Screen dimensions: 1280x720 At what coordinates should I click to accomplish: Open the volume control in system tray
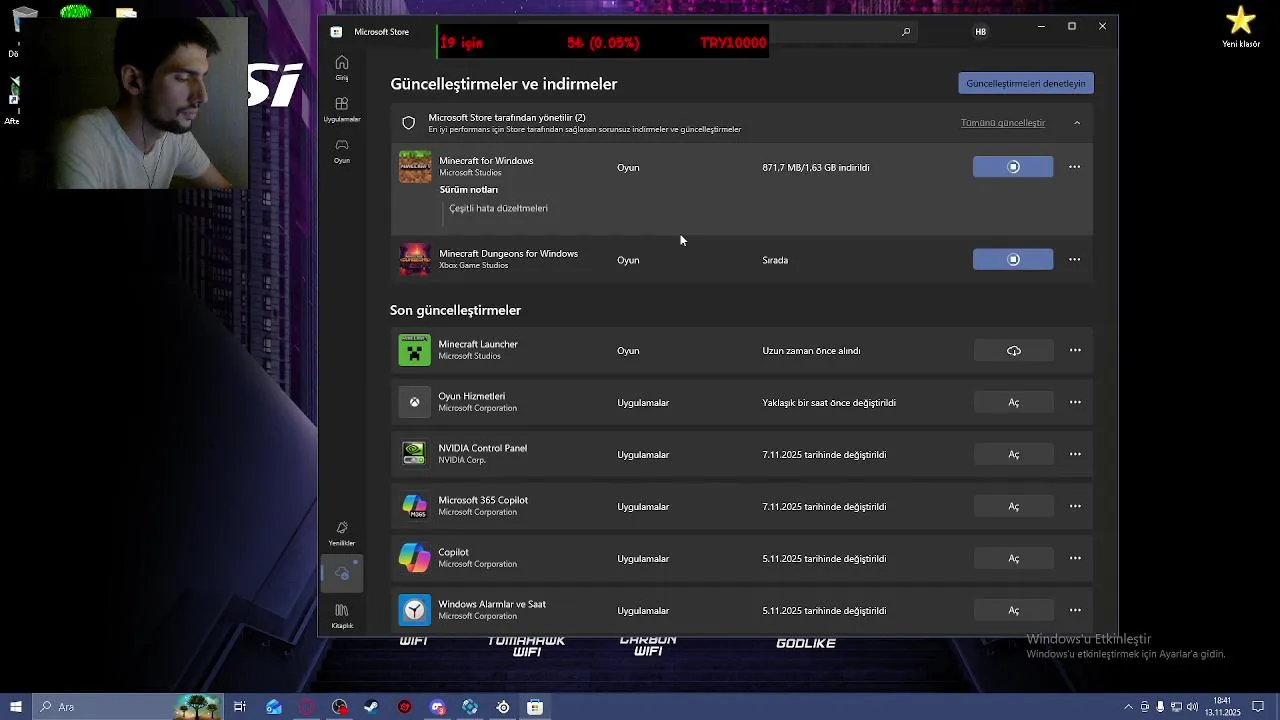tap(1192, 707)
